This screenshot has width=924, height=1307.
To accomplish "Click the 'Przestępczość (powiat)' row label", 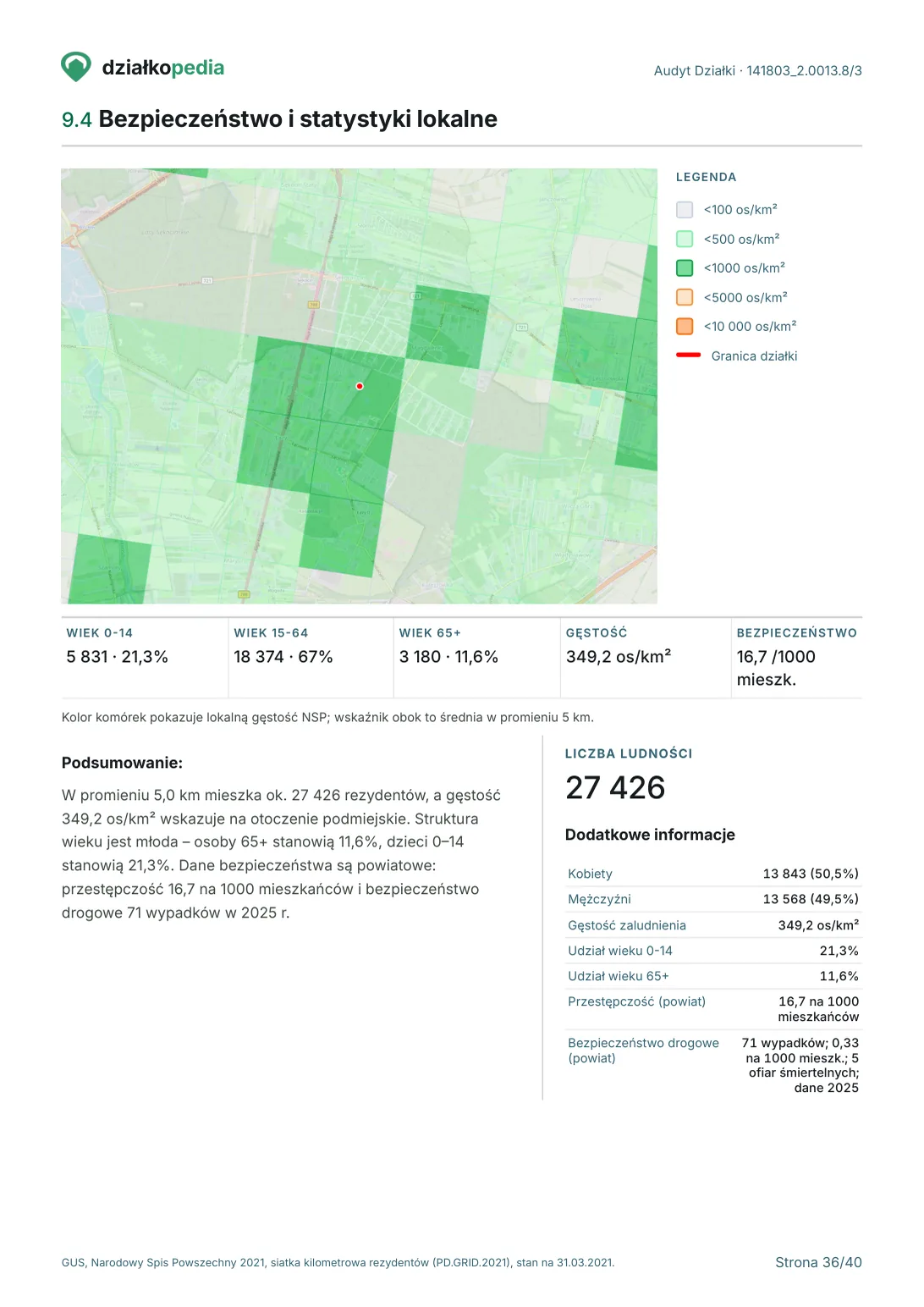I will (636, 1001).
